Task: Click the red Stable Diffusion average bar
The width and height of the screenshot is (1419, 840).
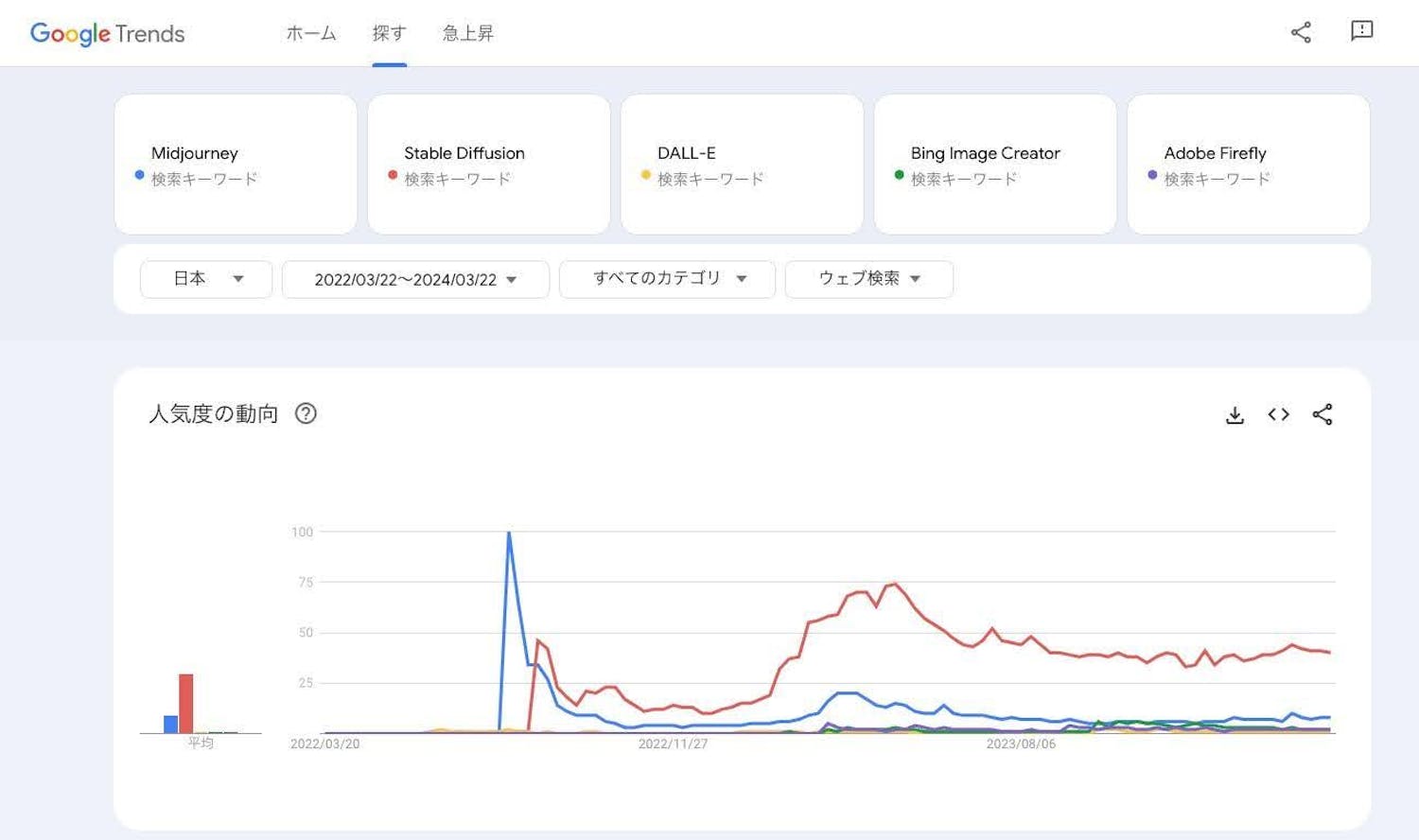Action: (186, 704)
